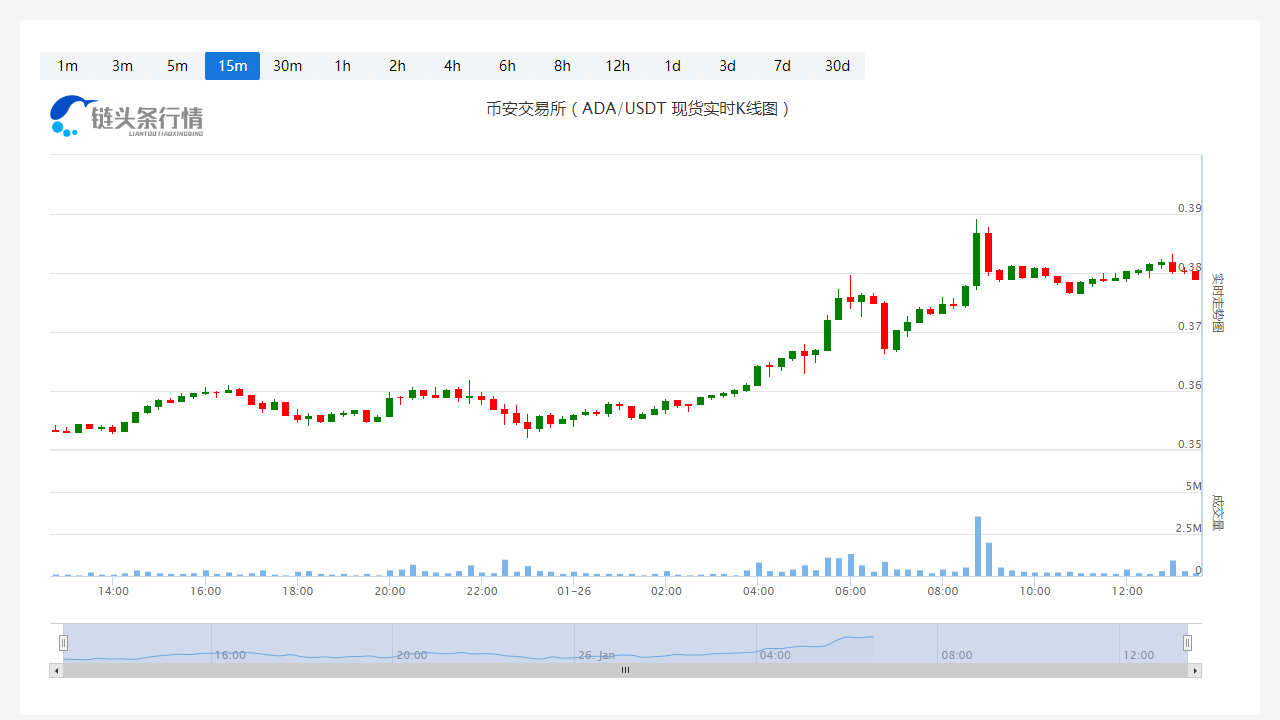Click the tallest volume bar

click(978, 546)
